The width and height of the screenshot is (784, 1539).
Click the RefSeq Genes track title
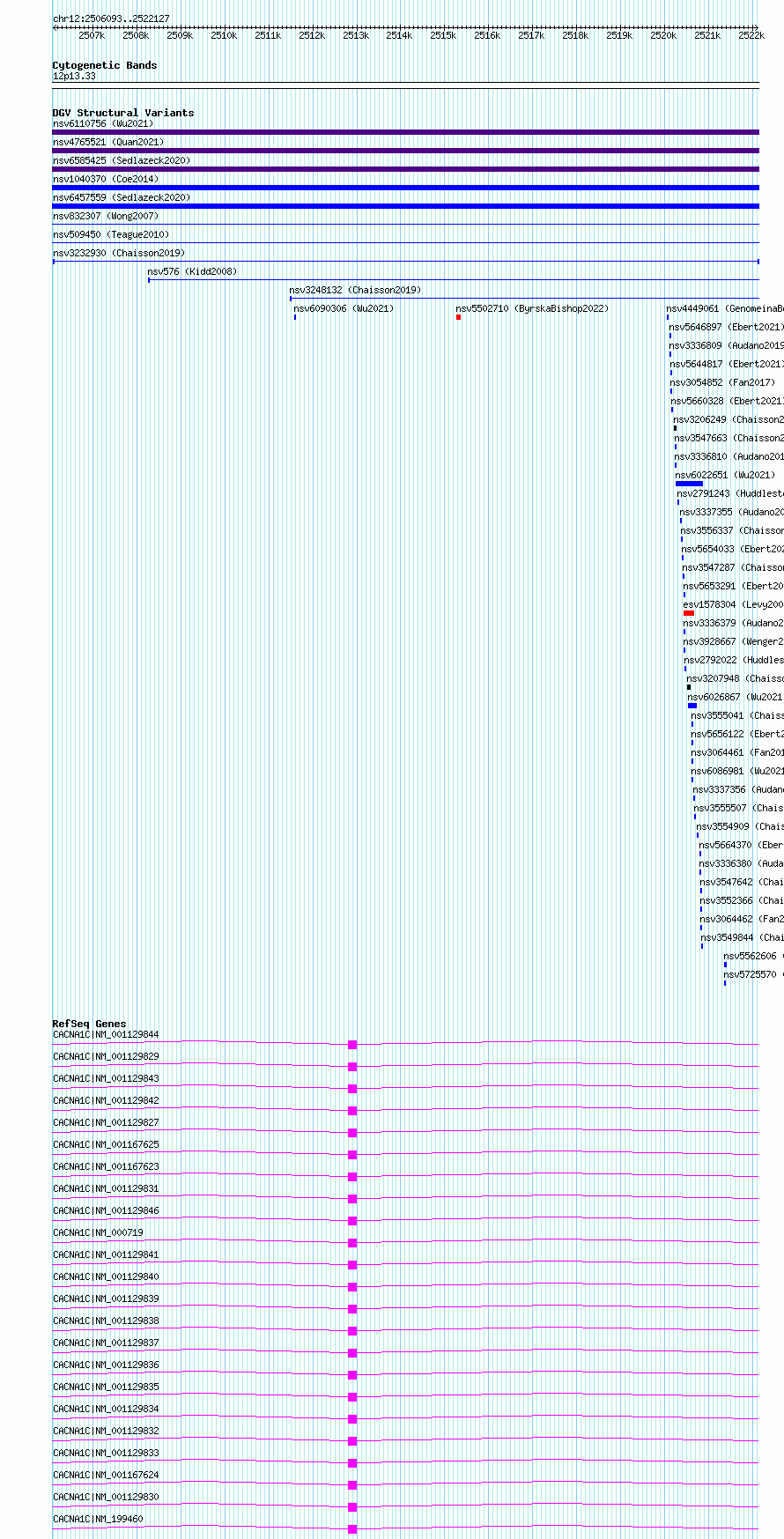click(89, 1024)
